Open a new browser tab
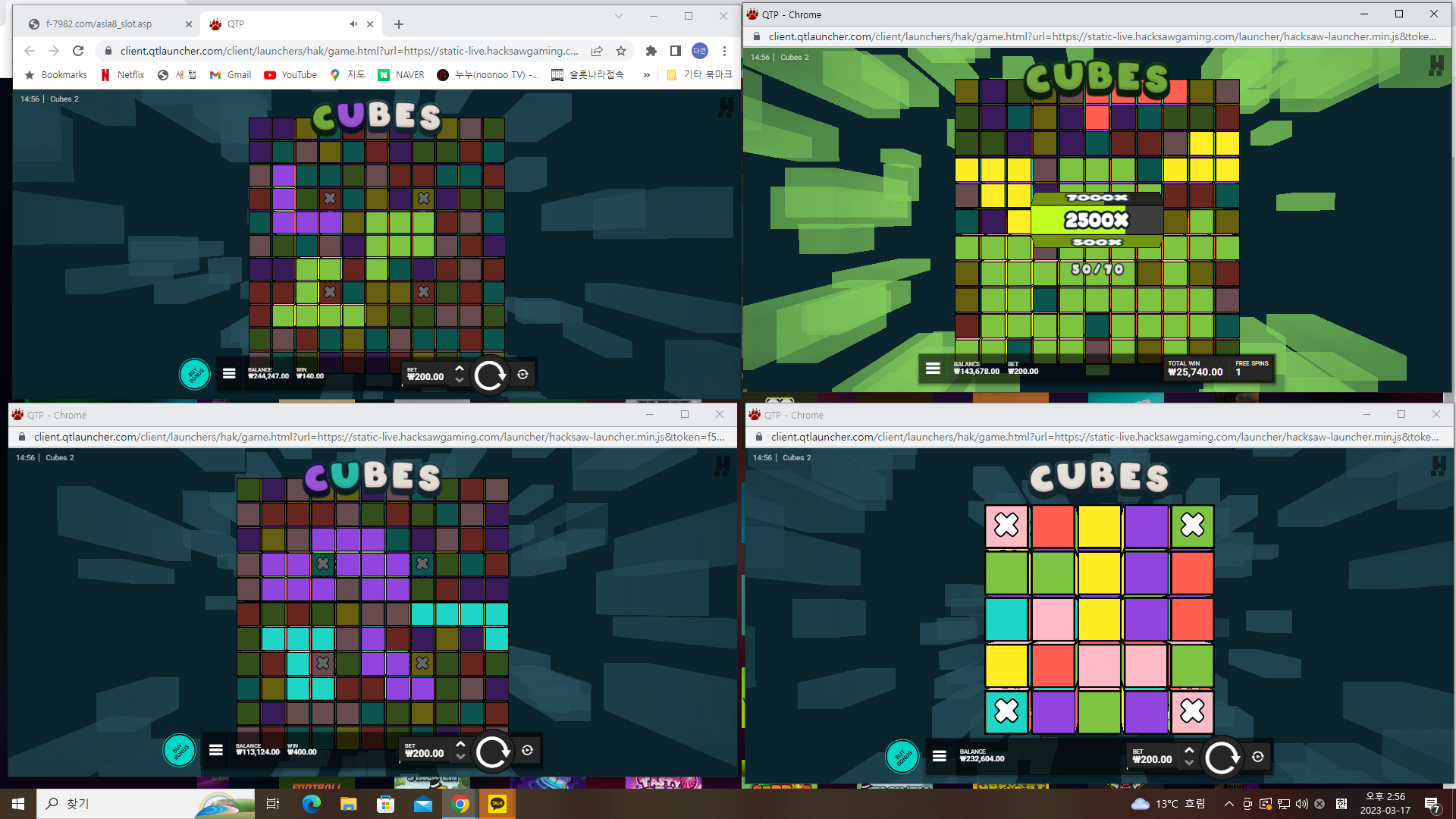 (399, 24)
